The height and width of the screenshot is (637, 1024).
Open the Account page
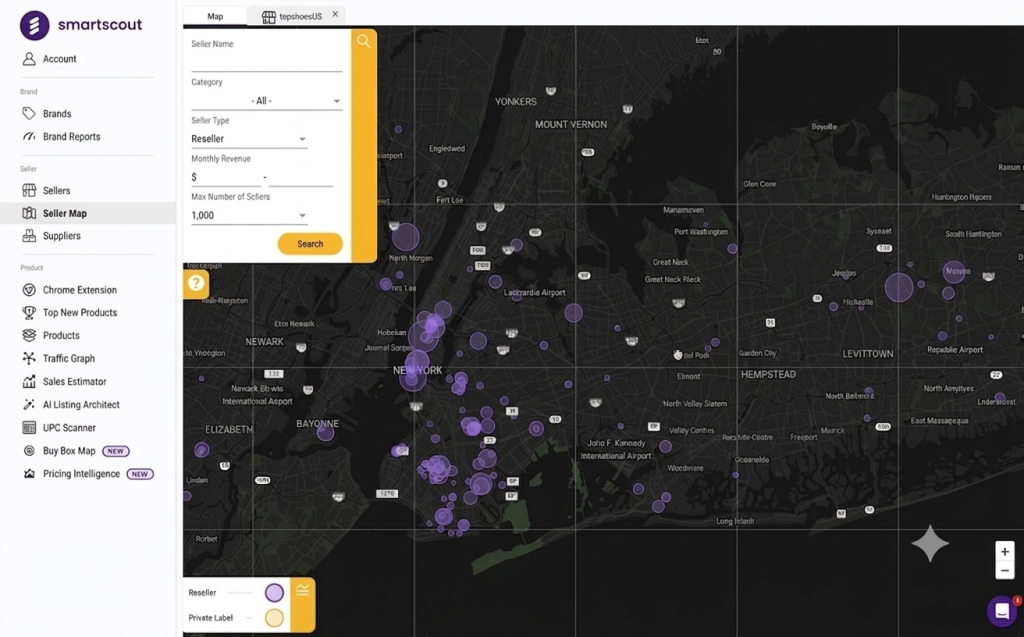click(59, 59)
